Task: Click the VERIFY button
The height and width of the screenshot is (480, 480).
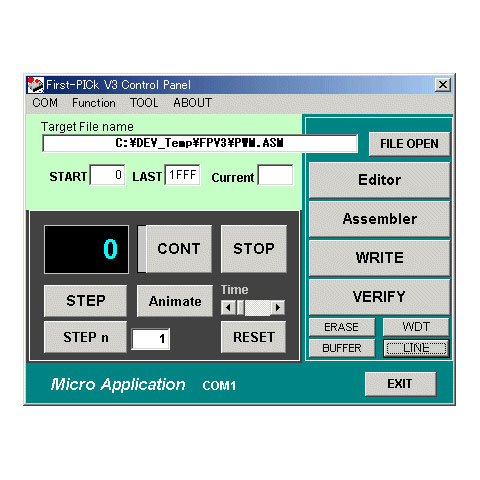Action: 379,297
